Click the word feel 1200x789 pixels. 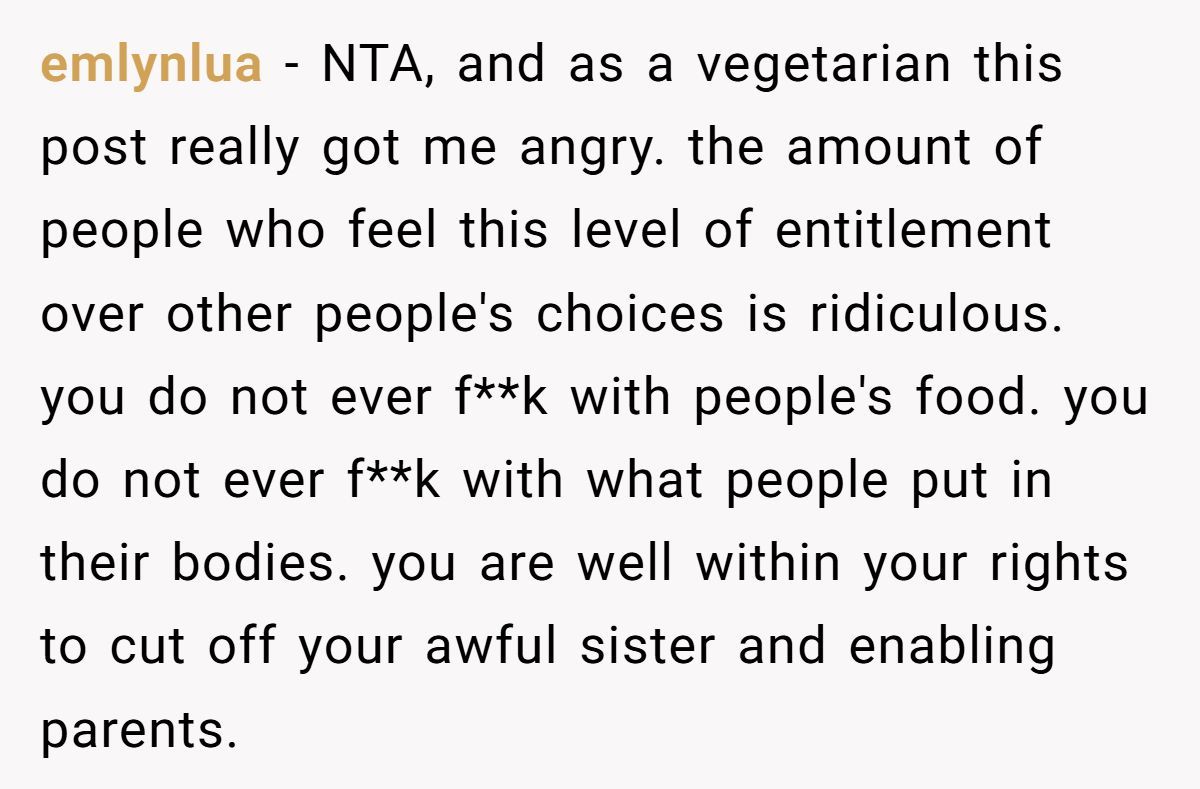coord(392,231)
